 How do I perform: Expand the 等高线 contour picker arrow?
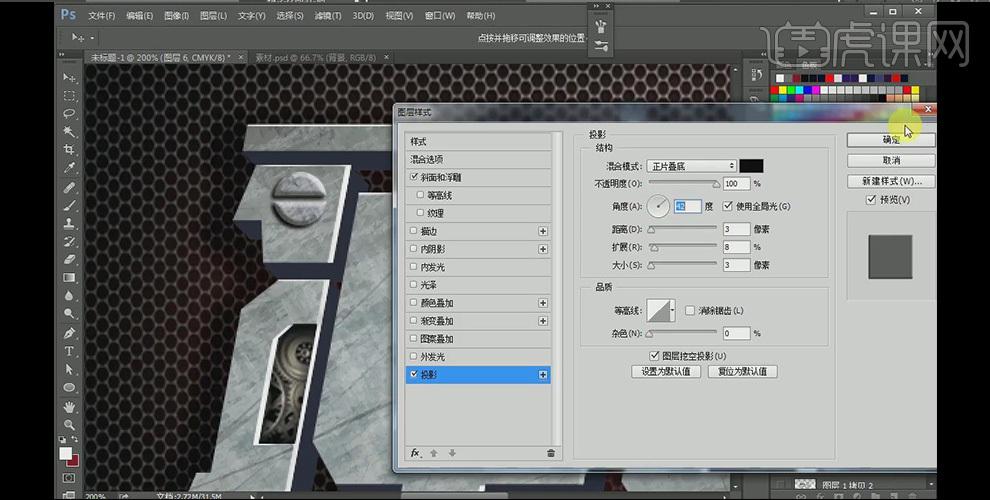tap(673, 311)
